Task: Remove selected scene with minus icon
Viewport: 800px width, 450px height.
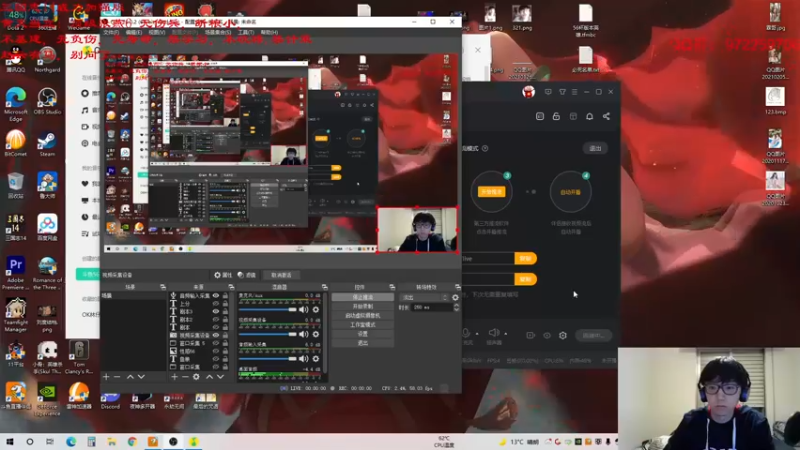Action: point(117,377)
